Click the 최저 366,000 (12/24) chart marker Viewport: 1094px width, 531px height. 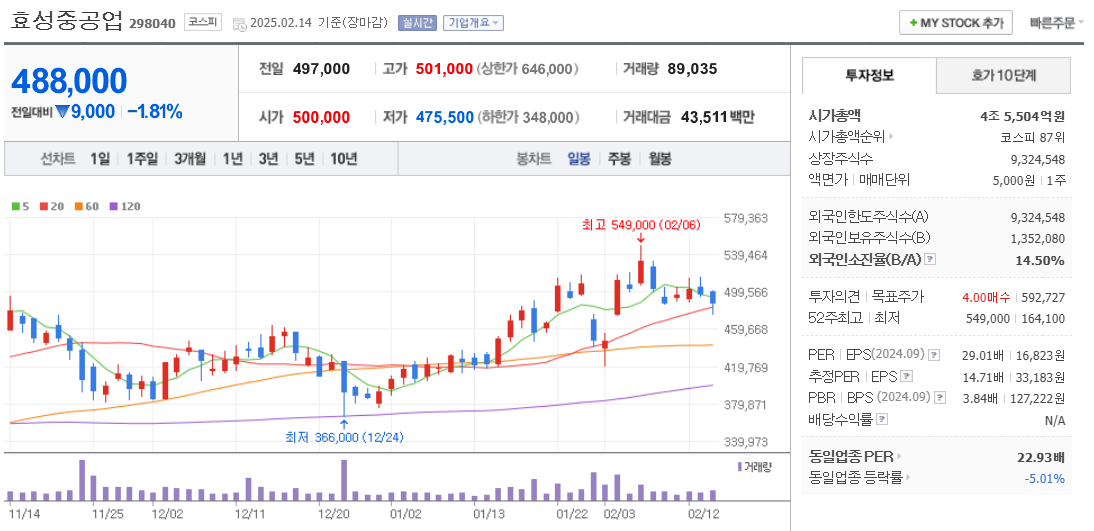(x=344, y=437)
